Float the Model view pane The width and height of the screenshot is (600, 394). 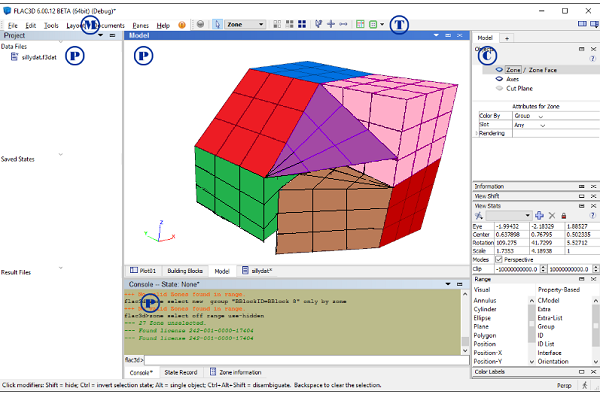tap(448, 36)
